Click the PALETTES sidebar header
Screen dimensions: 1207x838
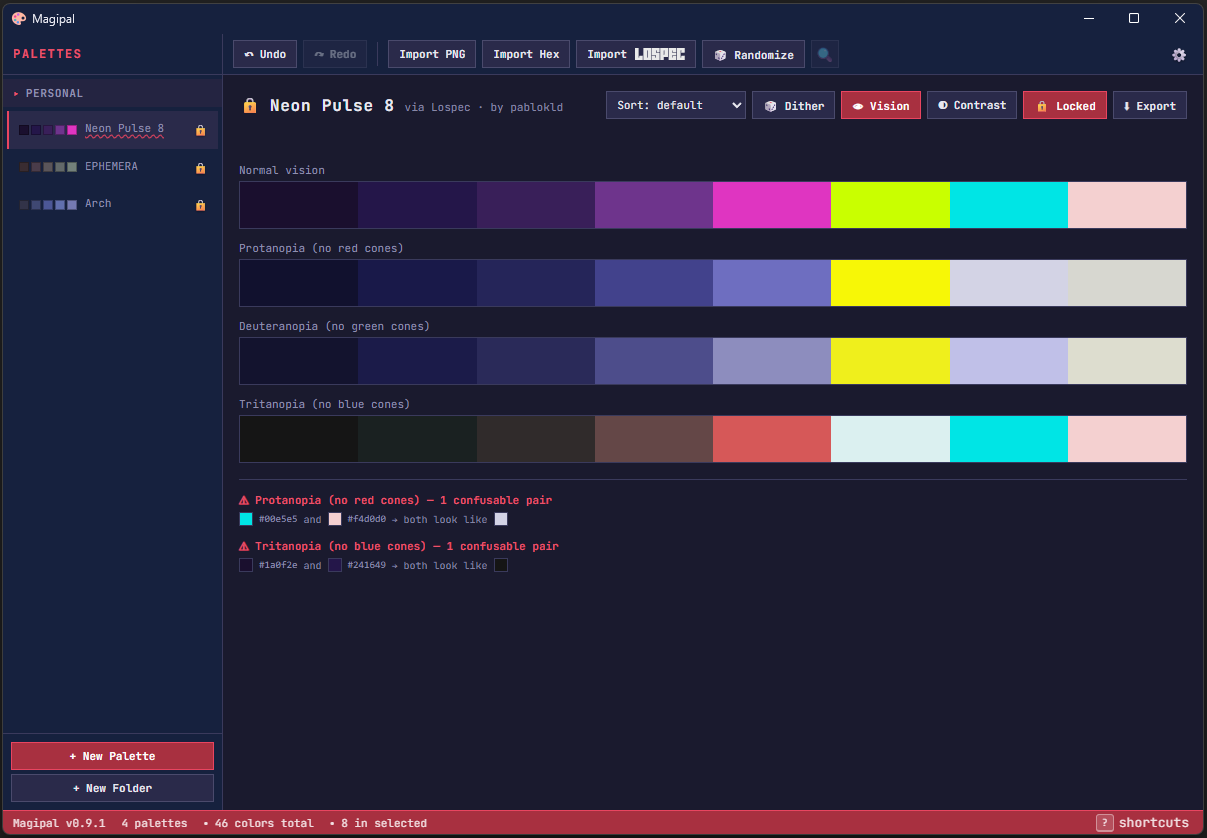click(x=47, y=54)
